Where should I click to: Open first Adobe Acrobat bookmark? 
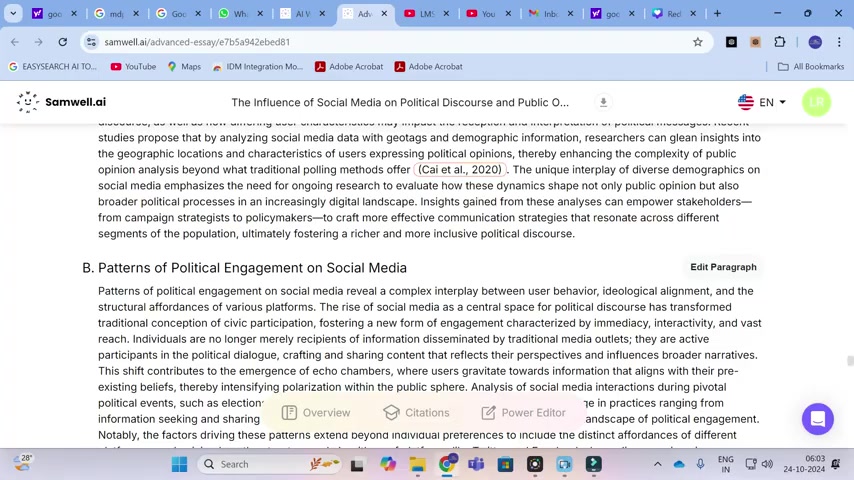(349, 66)
